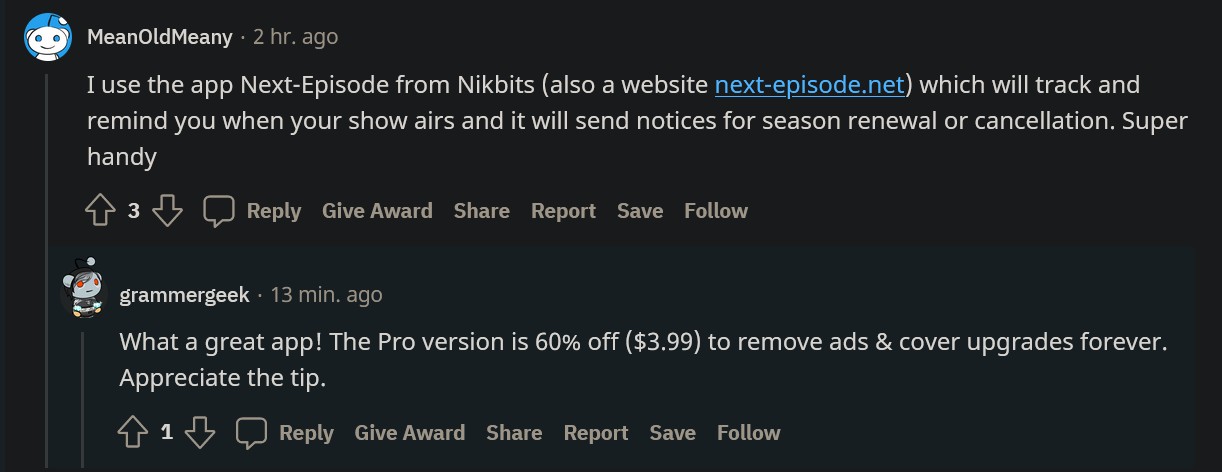This screenshot has width=1222, height=472.
Task: Save MeanOldMeany's comment
Action: tap(640, 211)
